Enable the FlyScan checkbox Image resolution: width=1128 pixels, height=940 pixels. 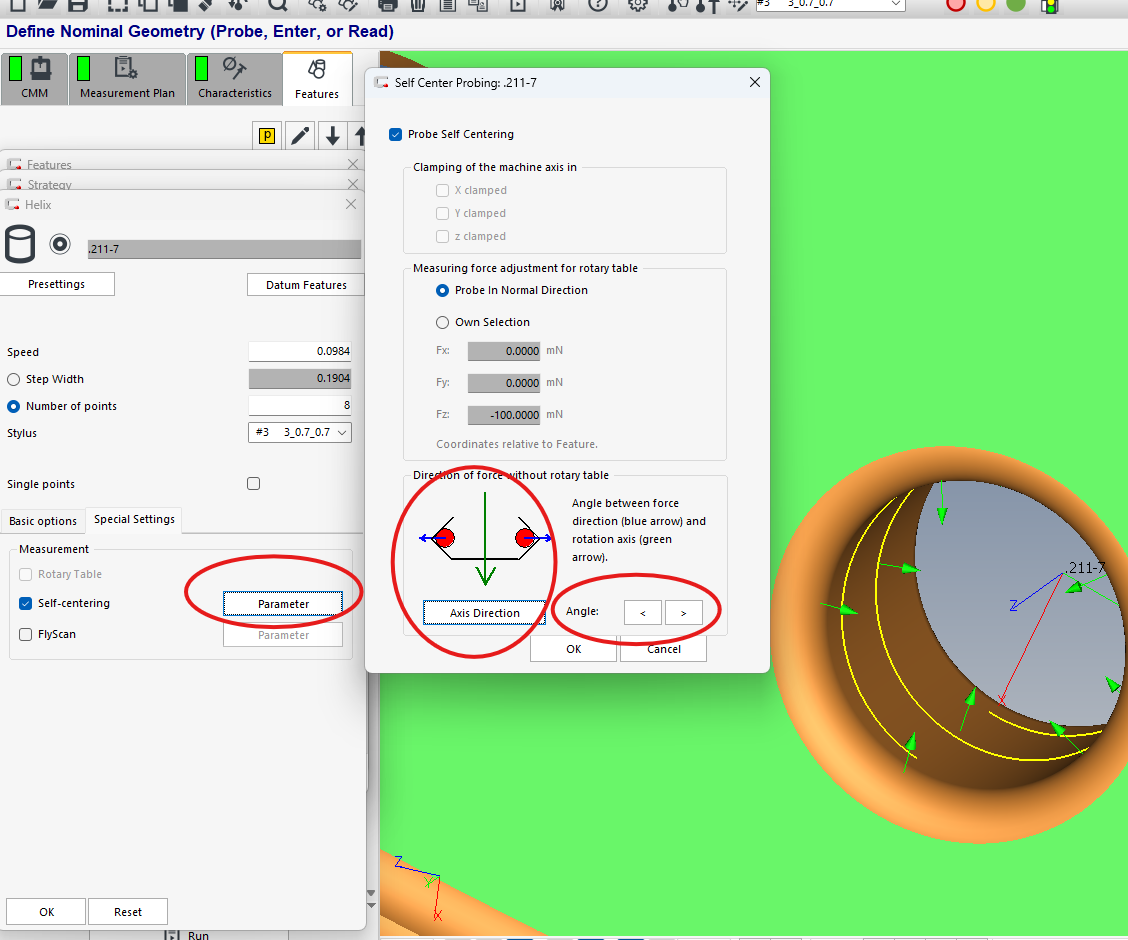26,634
